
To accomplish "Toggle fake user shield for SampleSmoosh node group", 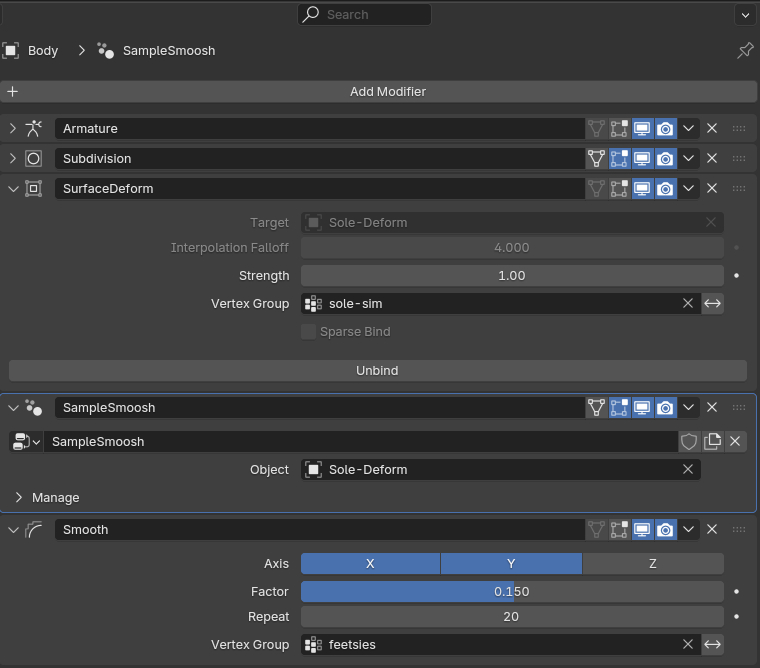I will click(x=689, y=441).
